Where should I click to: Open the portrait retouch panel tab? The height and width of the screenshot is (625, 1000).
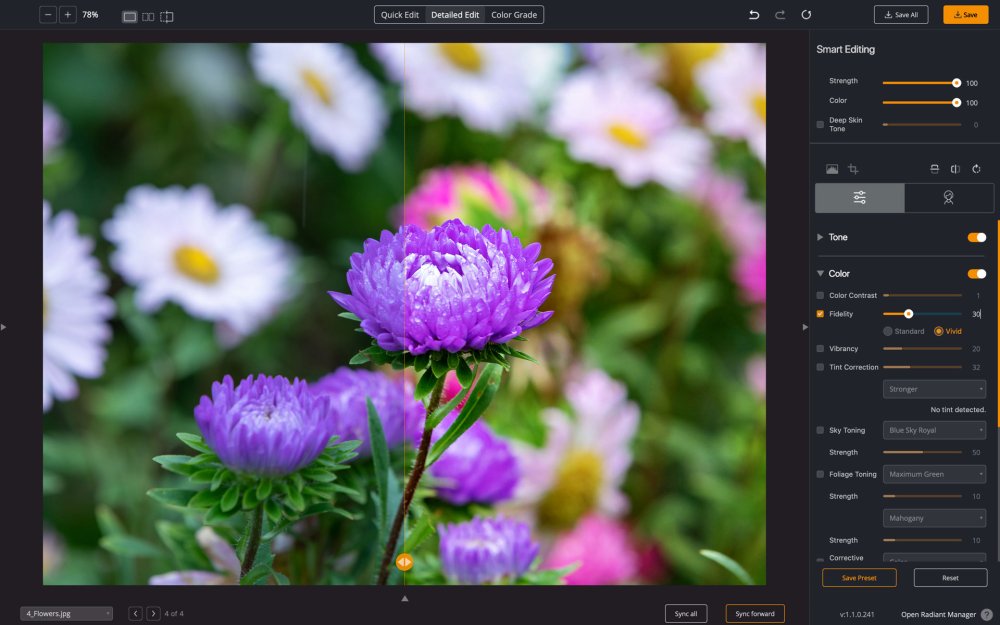(948, 198)
